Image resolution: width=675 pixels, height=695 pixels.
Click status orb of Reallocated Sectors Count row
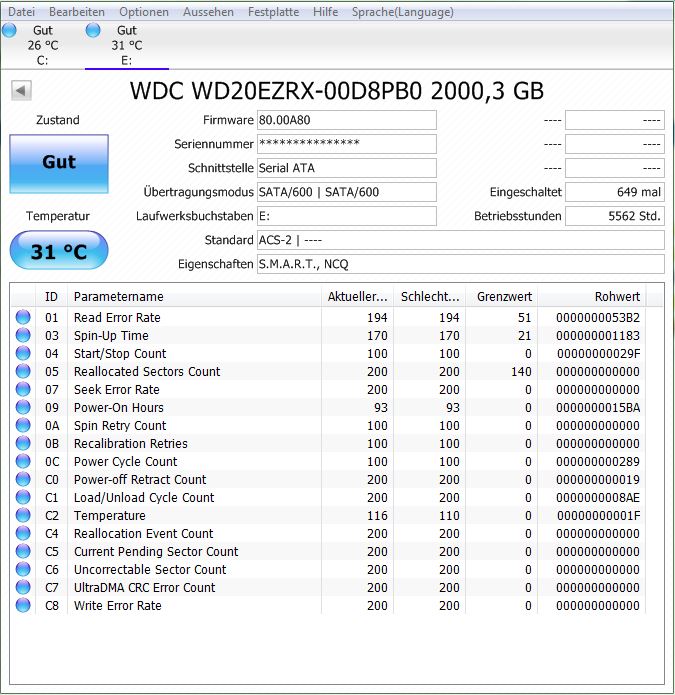23,371
